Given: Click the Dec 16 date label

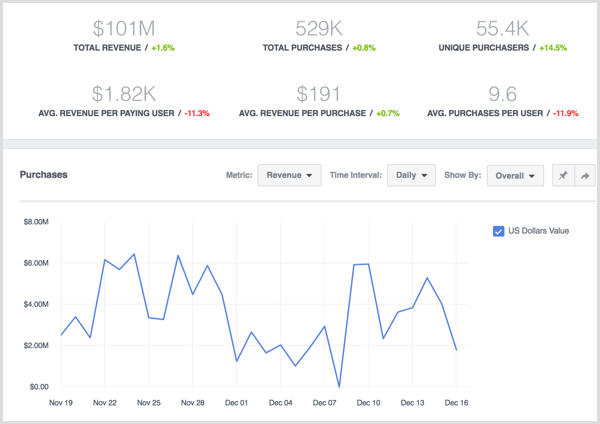Looking at the screenshot, I should pos(457,403).
